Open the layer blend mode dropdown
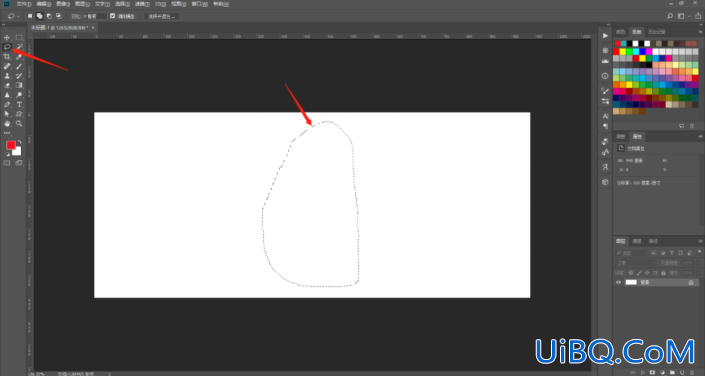Screen dimensions: 705x376 [x=635, y=263]
